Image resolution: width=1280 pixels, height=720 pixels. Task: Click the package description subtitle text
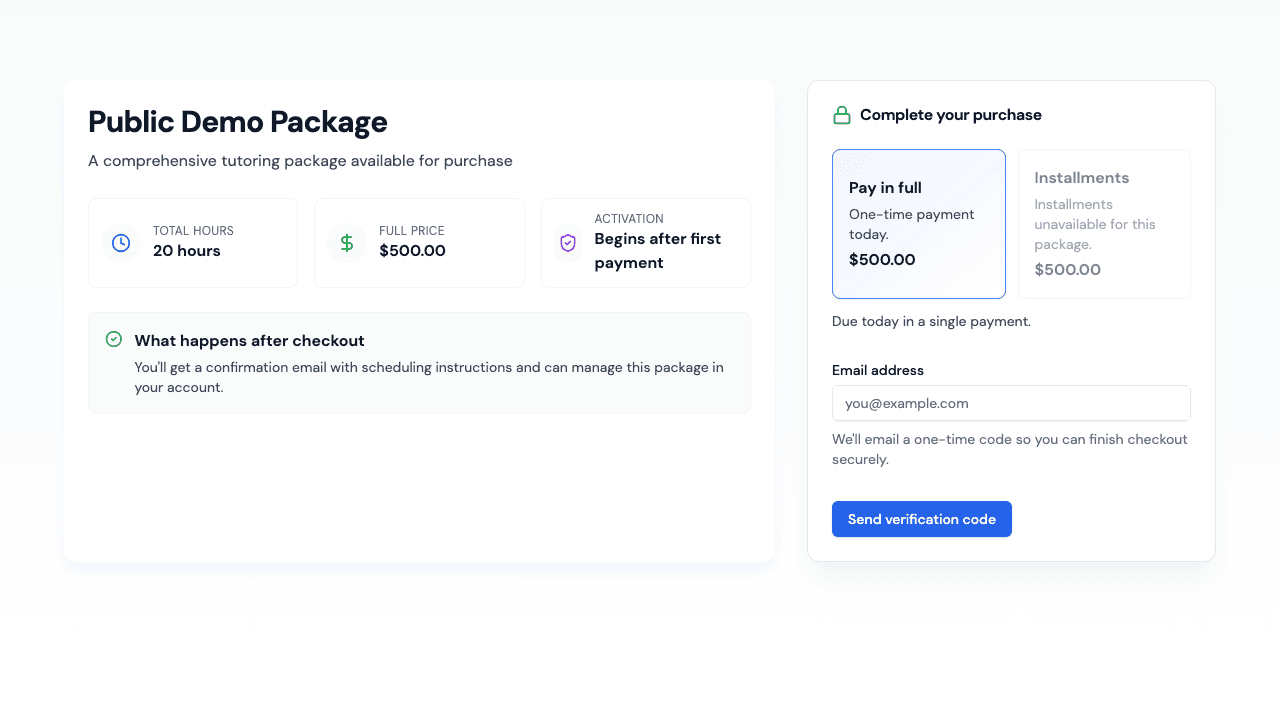(x=300, y=160)
